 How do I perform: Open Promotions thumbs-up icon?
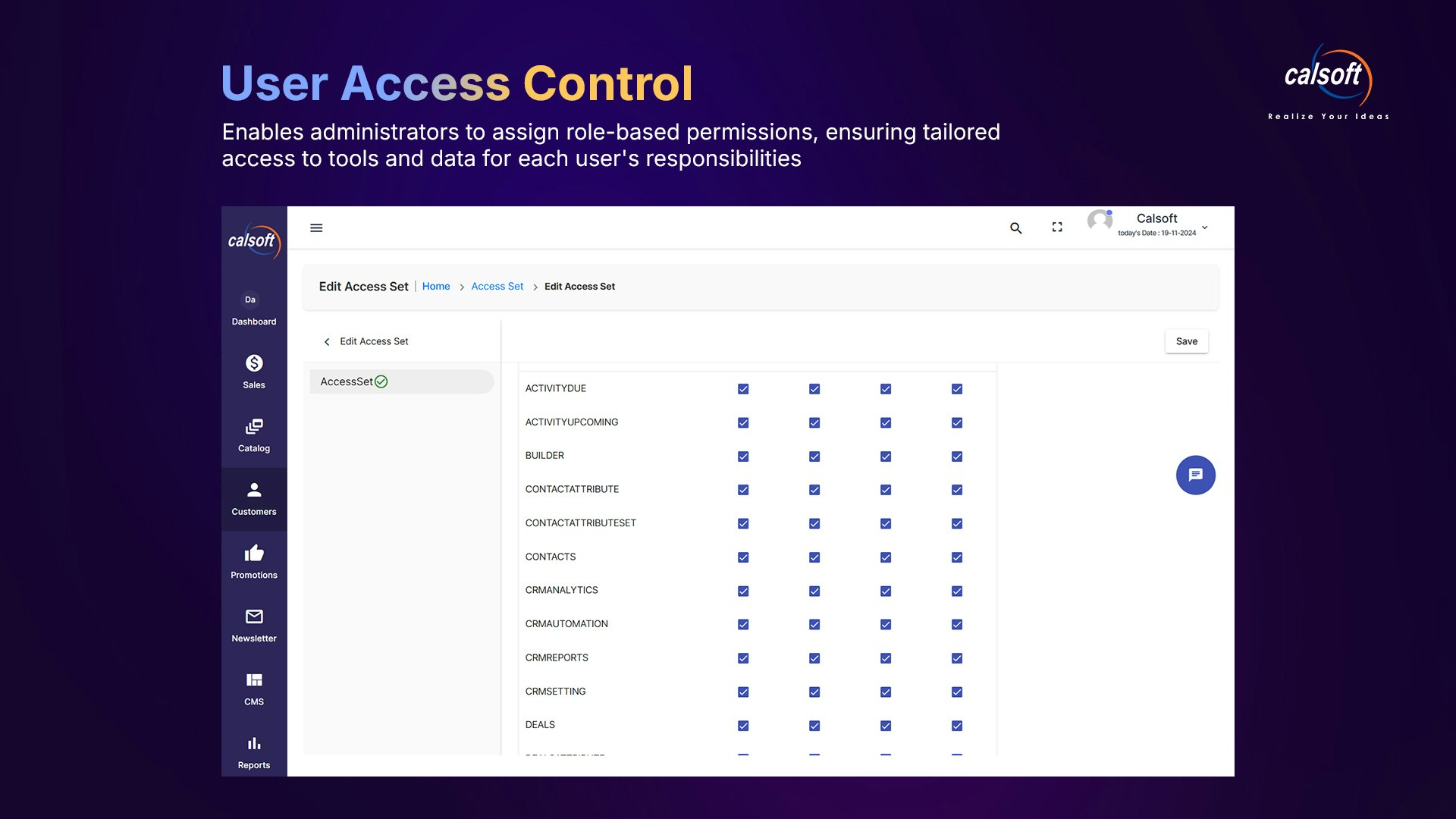coord(254,553)
